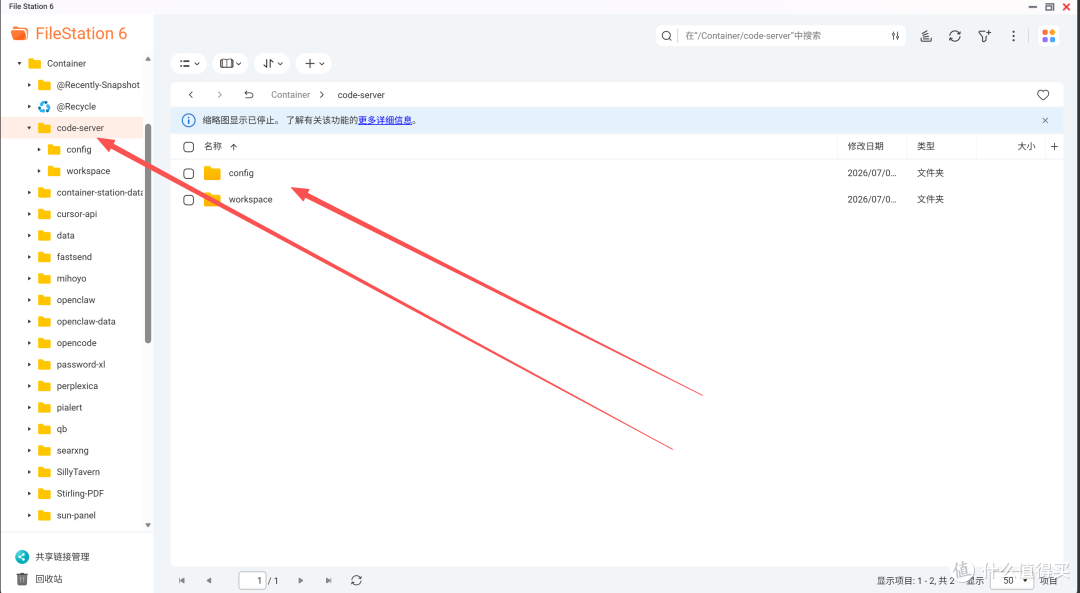1080x593 pixels.
Task: Dismiss the thumbnail info banner
Action: tap(1045, 121)
